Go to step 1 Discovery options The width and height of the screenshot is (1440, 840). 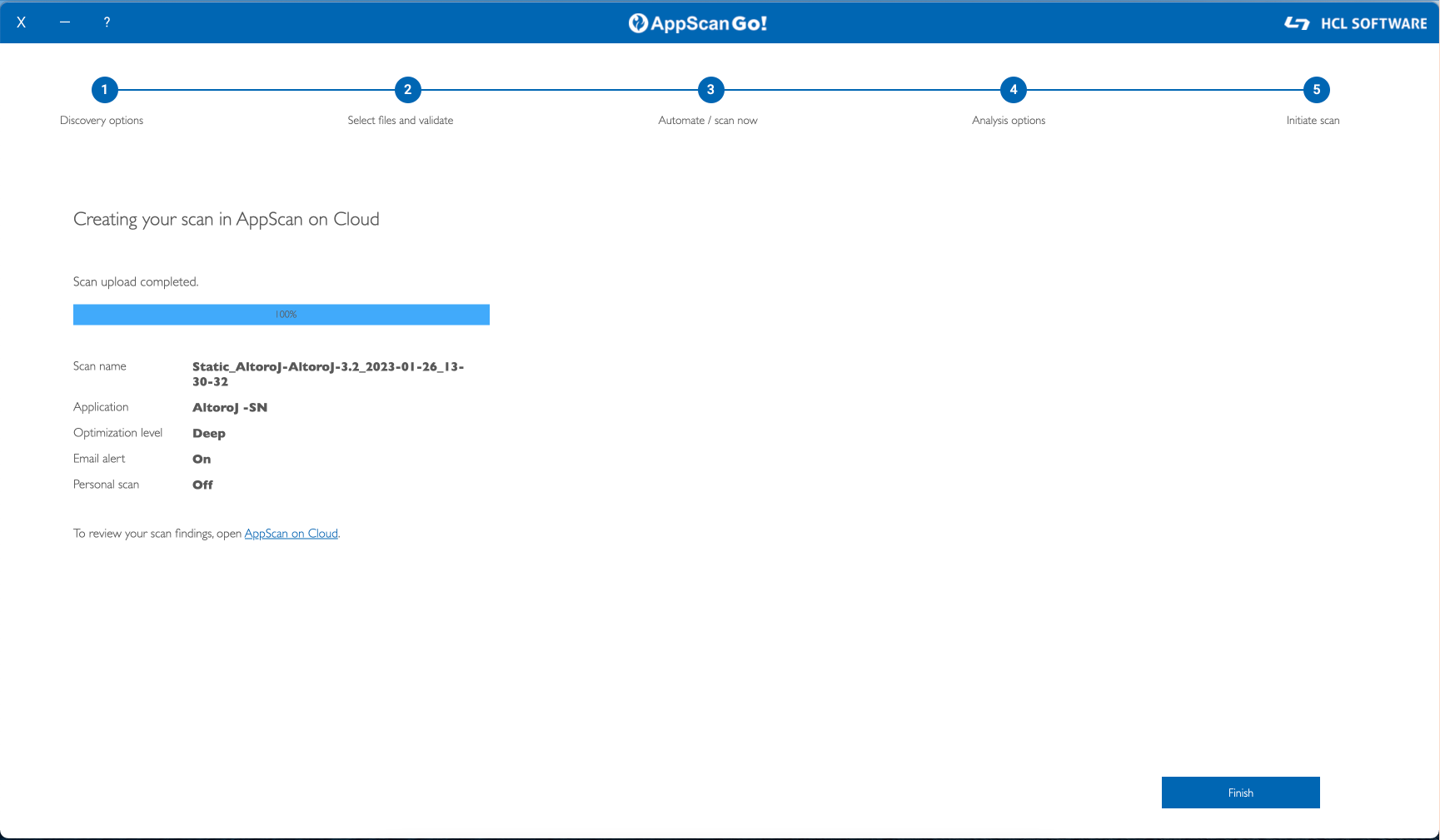[x=104, y=90]
